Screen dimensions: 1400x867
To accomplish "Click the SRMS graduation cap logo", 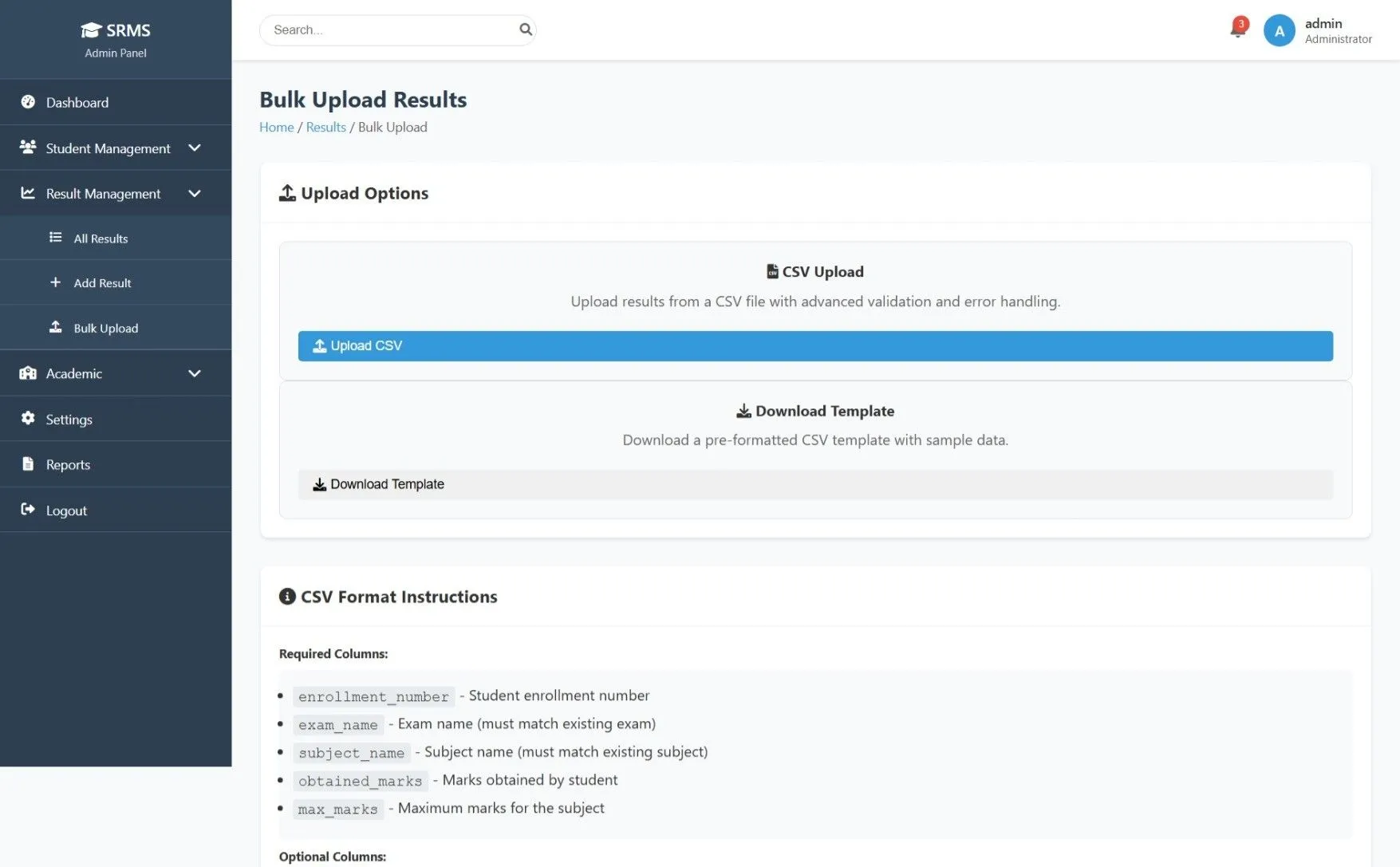I will pyautogui.click(x=91, y=29).
